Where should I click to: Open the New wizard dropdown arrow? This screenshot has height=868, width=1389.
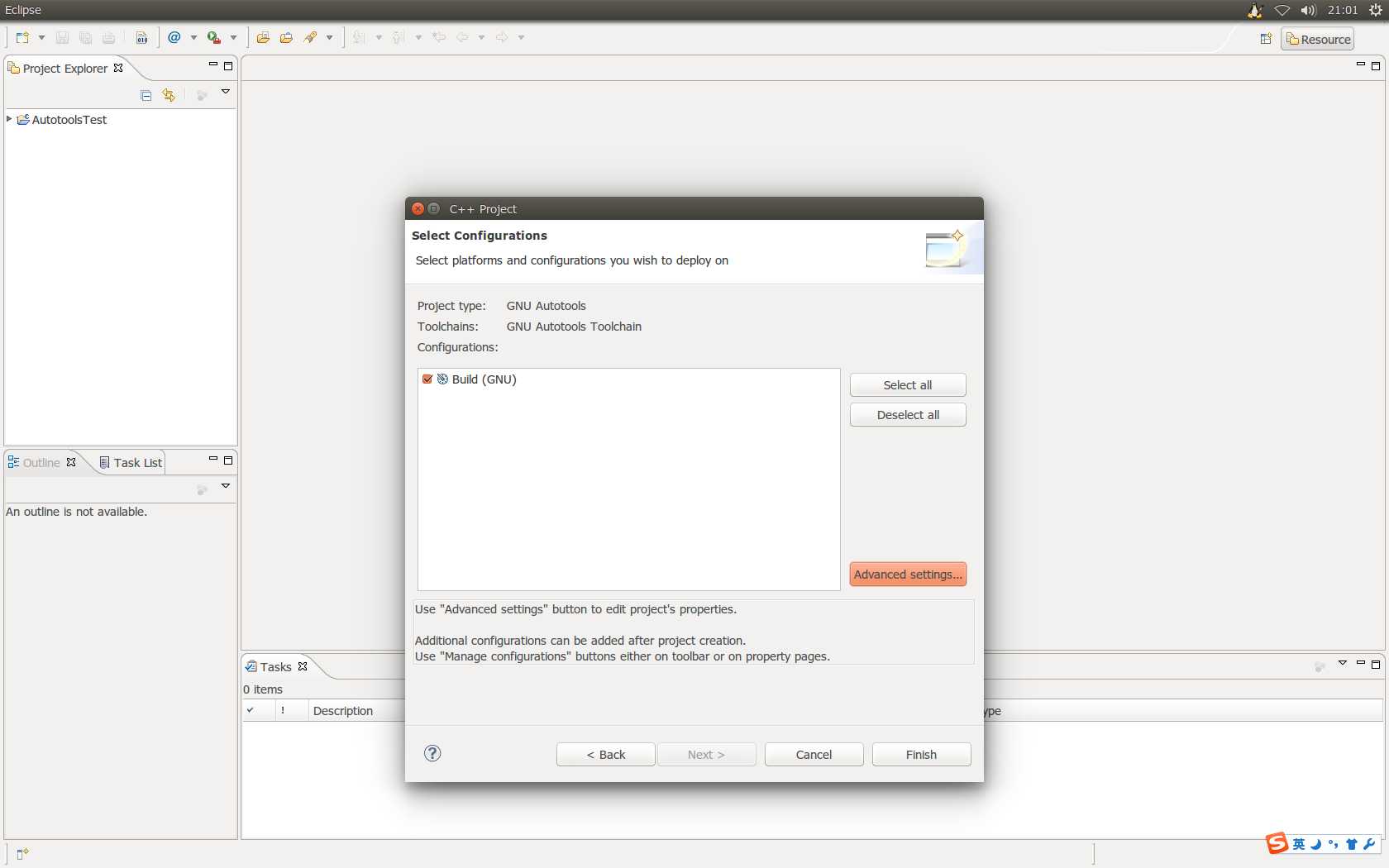(x=41, y=38)
